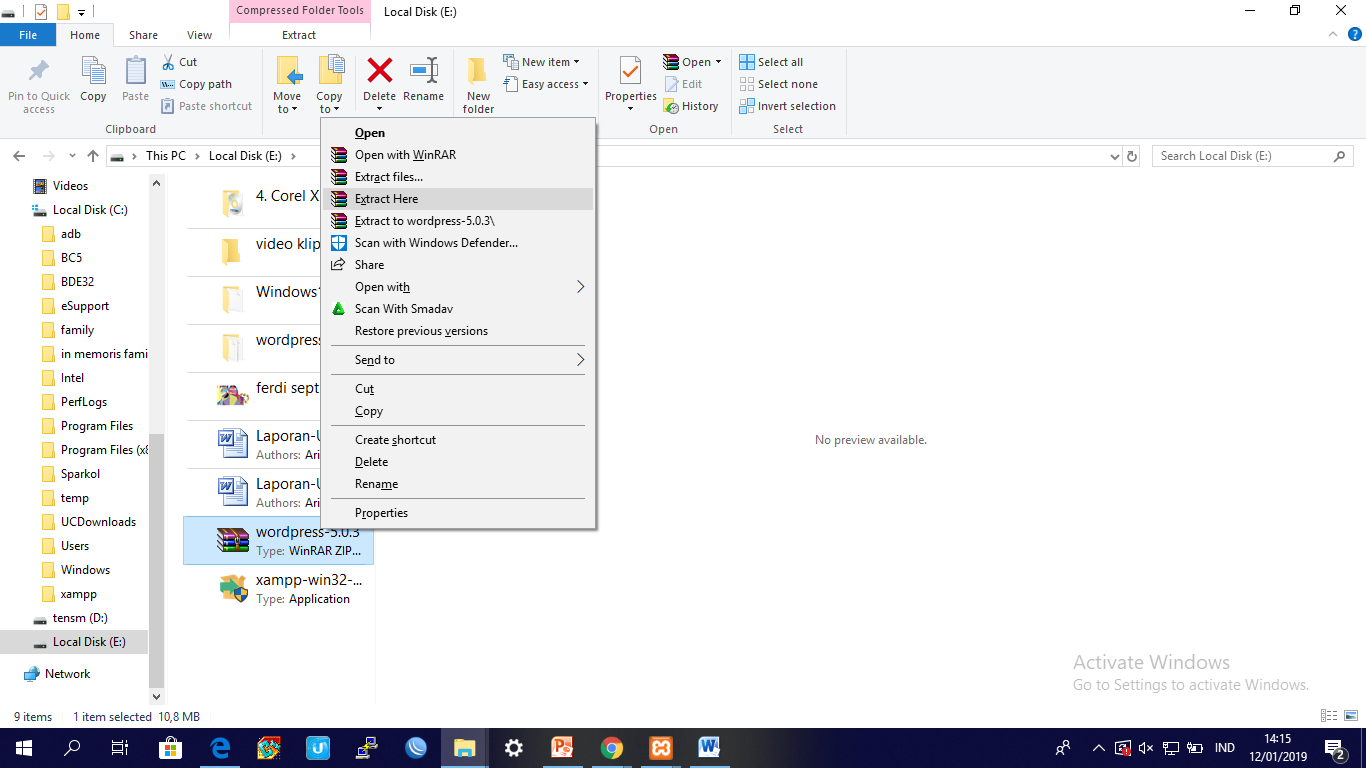
Task: Select Local Disk (C:) in navigation pane
Action: pyautogui.click(x=90, y=210)
